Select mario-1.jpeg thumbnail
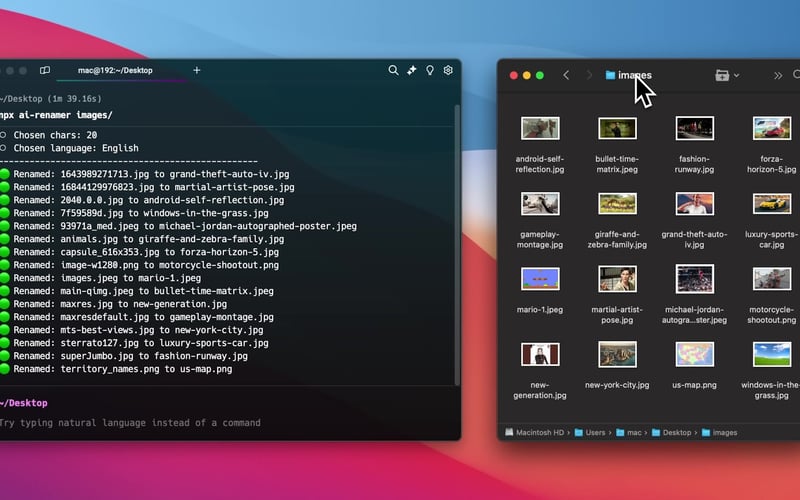 point(540,279)
